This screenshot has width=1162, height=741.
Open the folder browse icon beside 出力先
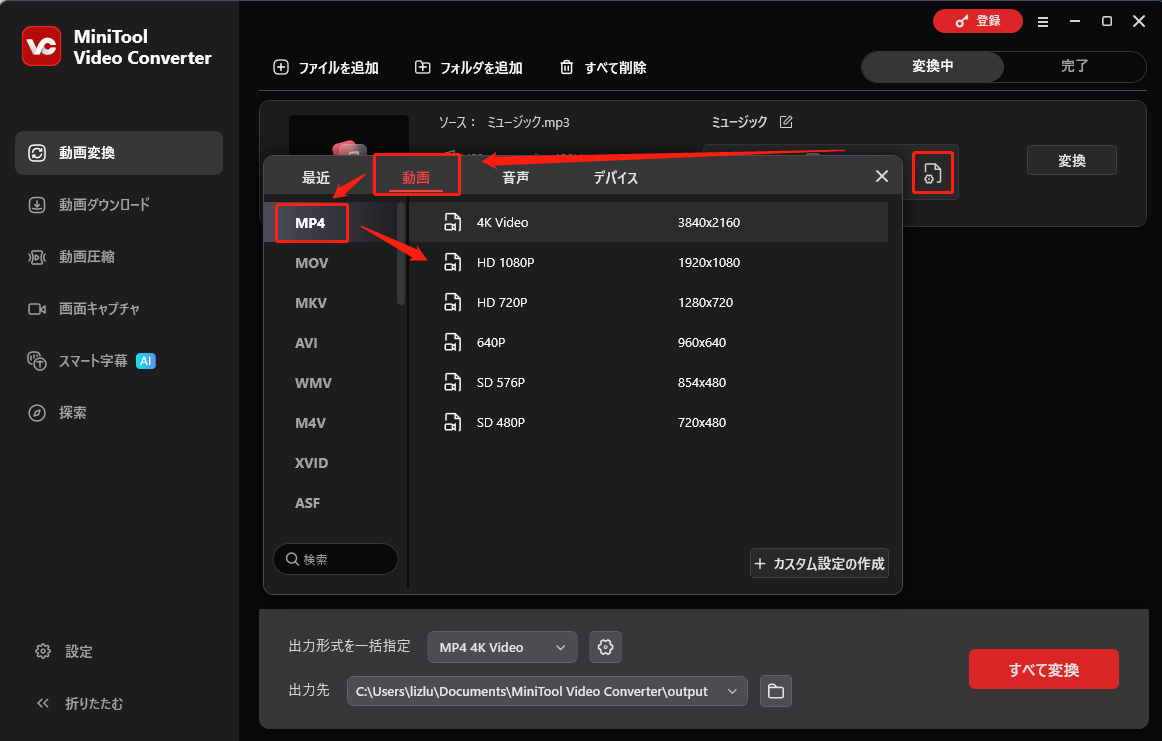(x=775, y=691)
